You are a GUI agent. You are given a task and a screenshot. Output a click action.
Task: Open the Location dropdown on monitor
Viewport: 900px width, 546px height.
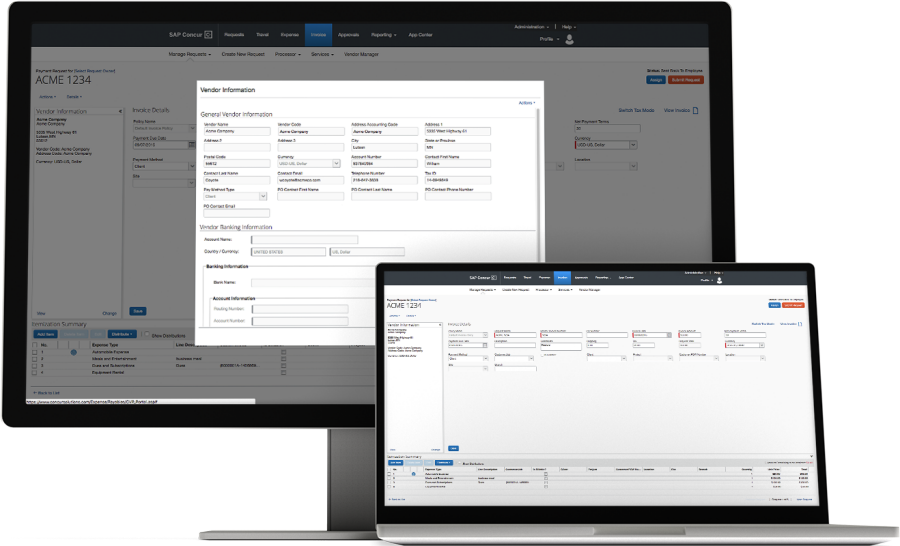click(x=634, y=166)
